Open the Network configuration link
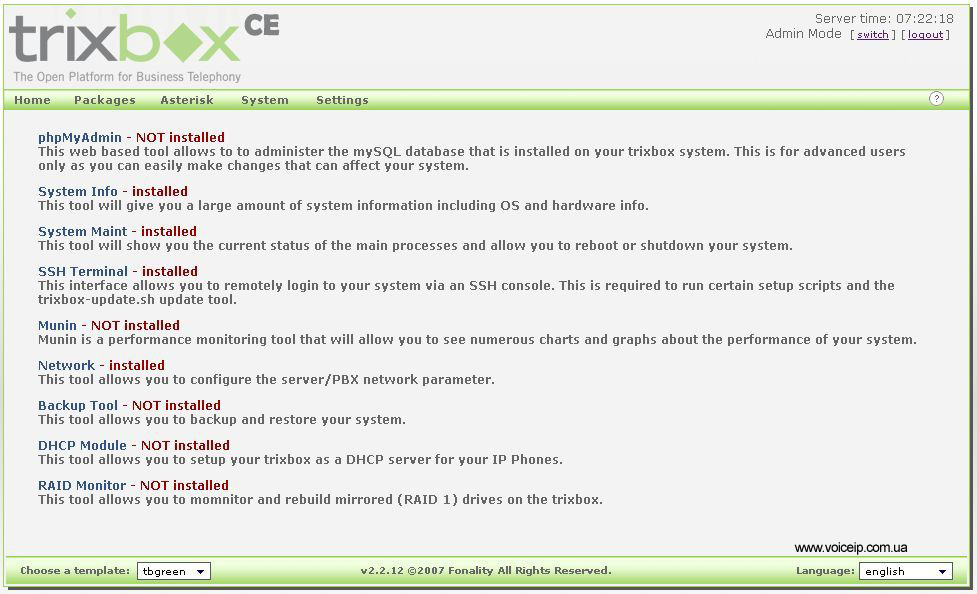This screenshot has width=977, height=594. pos(67,365)
